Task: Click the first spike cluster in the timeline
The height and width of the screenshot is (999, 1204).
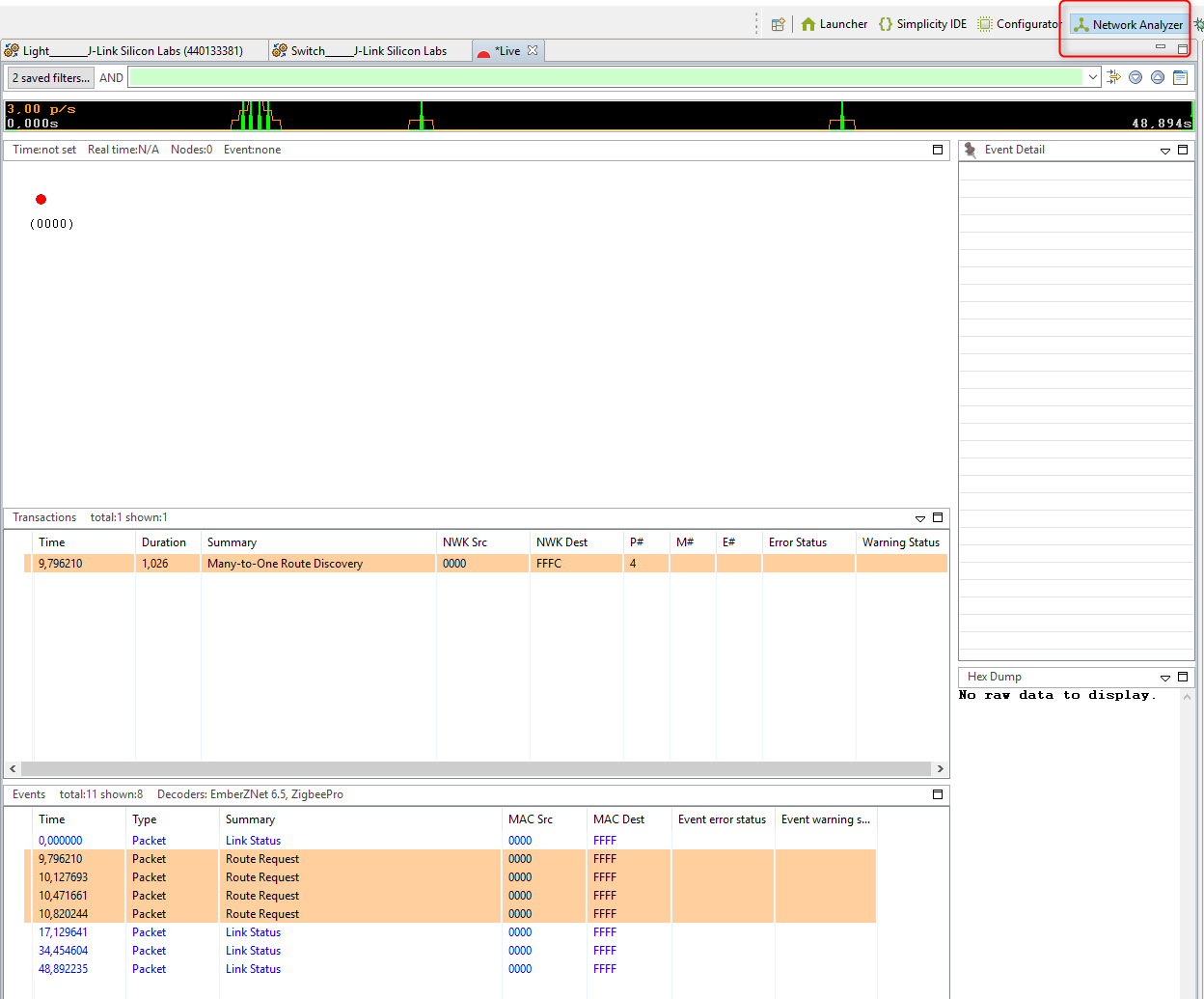Action: (x=256, y=115)
